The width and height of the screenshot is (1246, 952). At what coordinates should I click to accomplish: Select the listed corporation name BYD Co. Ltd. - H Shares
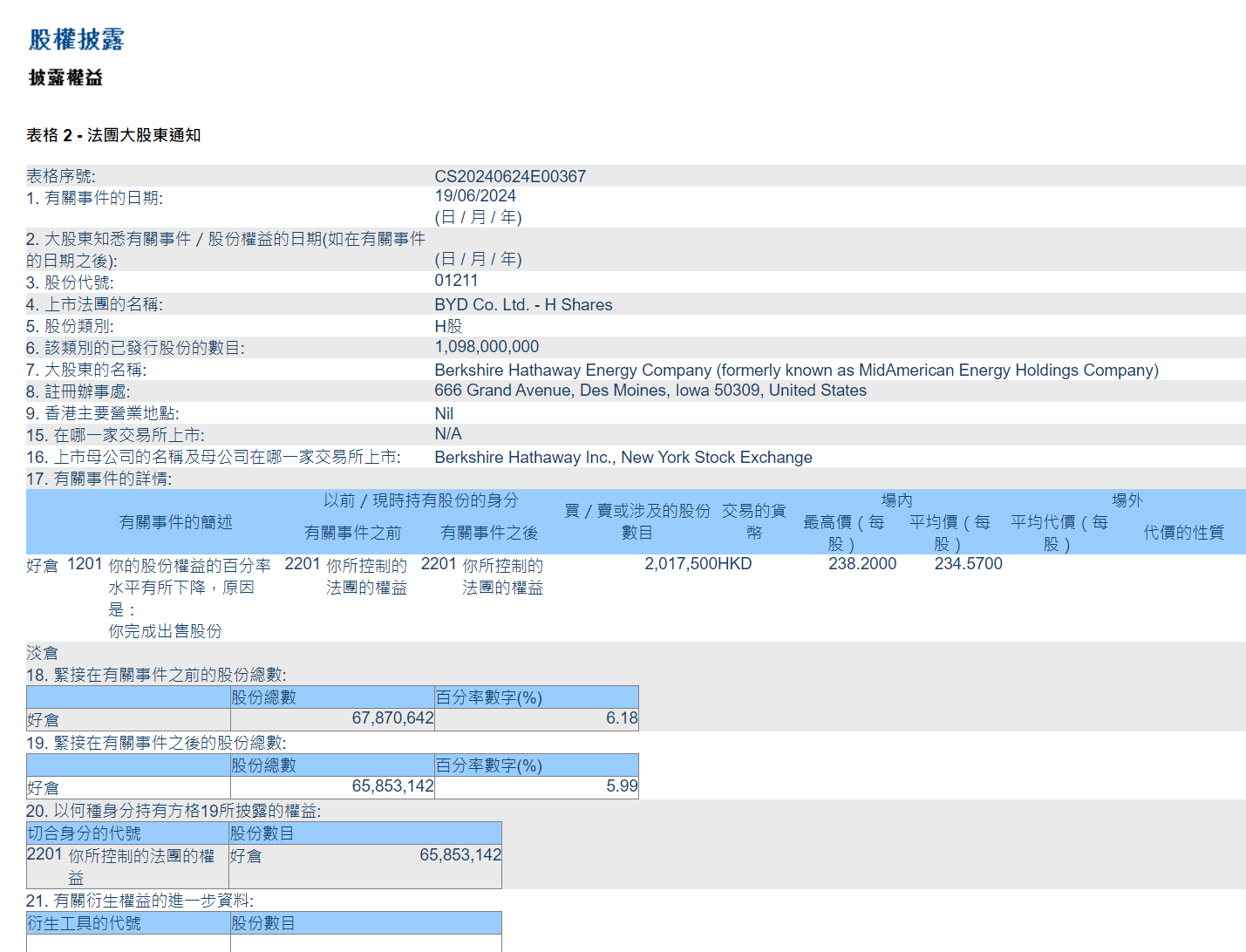[x=523, y=304]
